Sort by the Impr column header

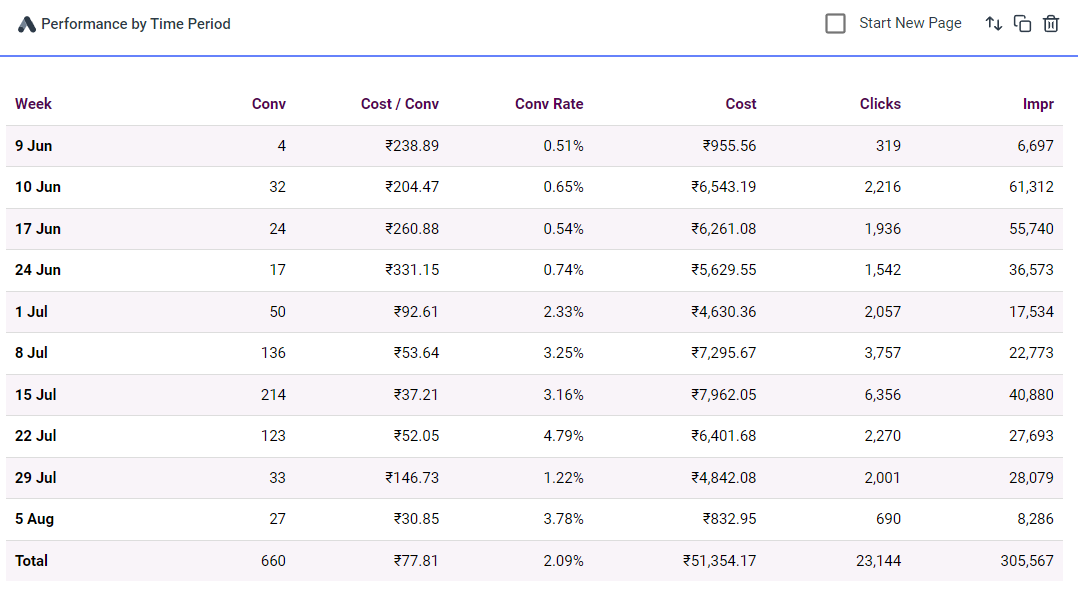pyautogui.click(x=1036, y=104)
